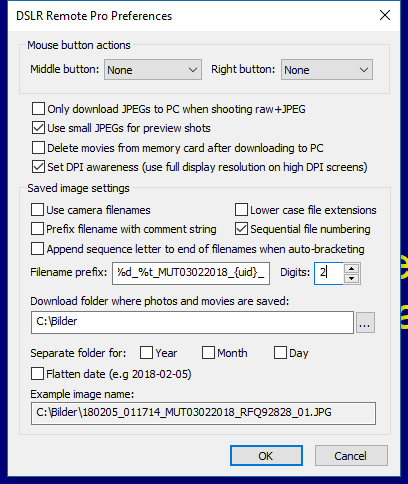Uncheck Use small JPEGs for preview shots
This screenshot has height=484, width=408.
pyautogui.click(x=38, y=128)
